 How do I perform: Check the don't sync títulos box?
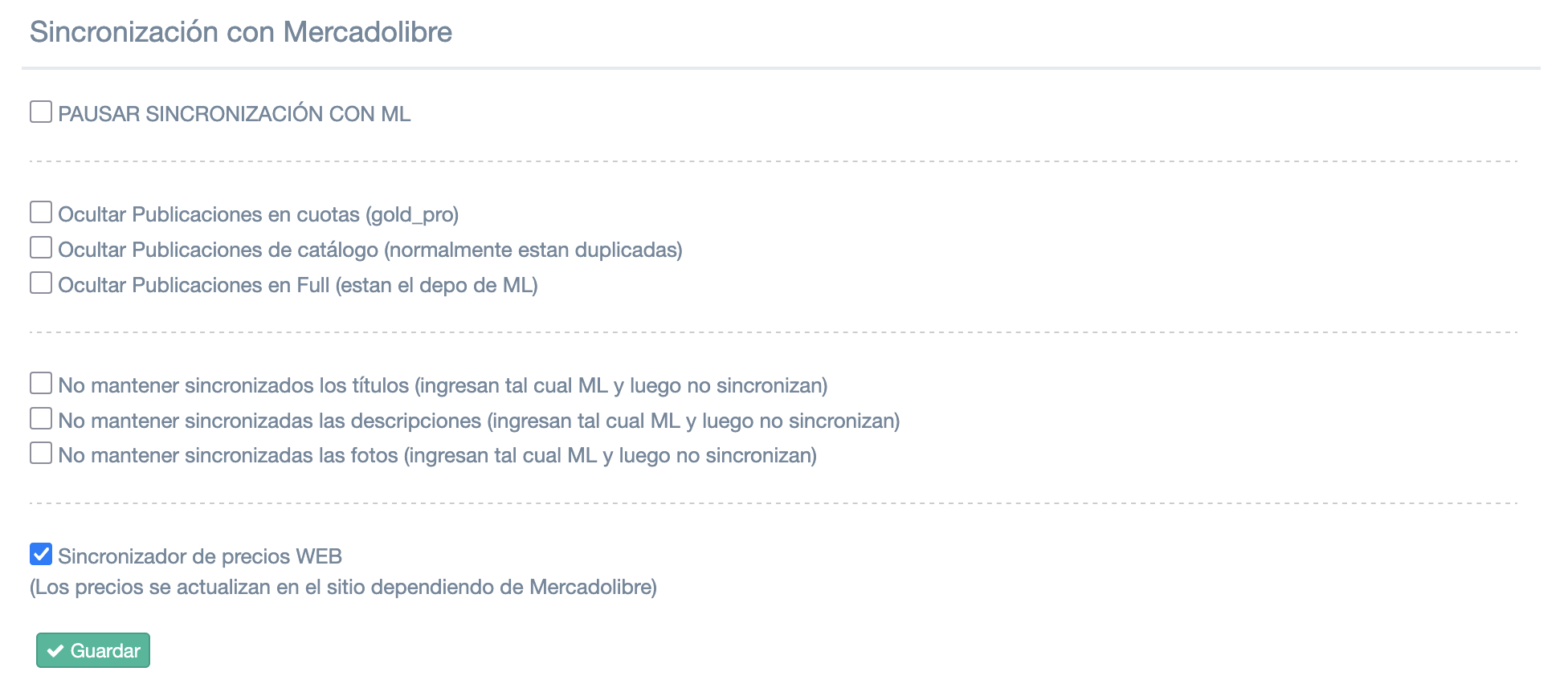pos(41,383)
